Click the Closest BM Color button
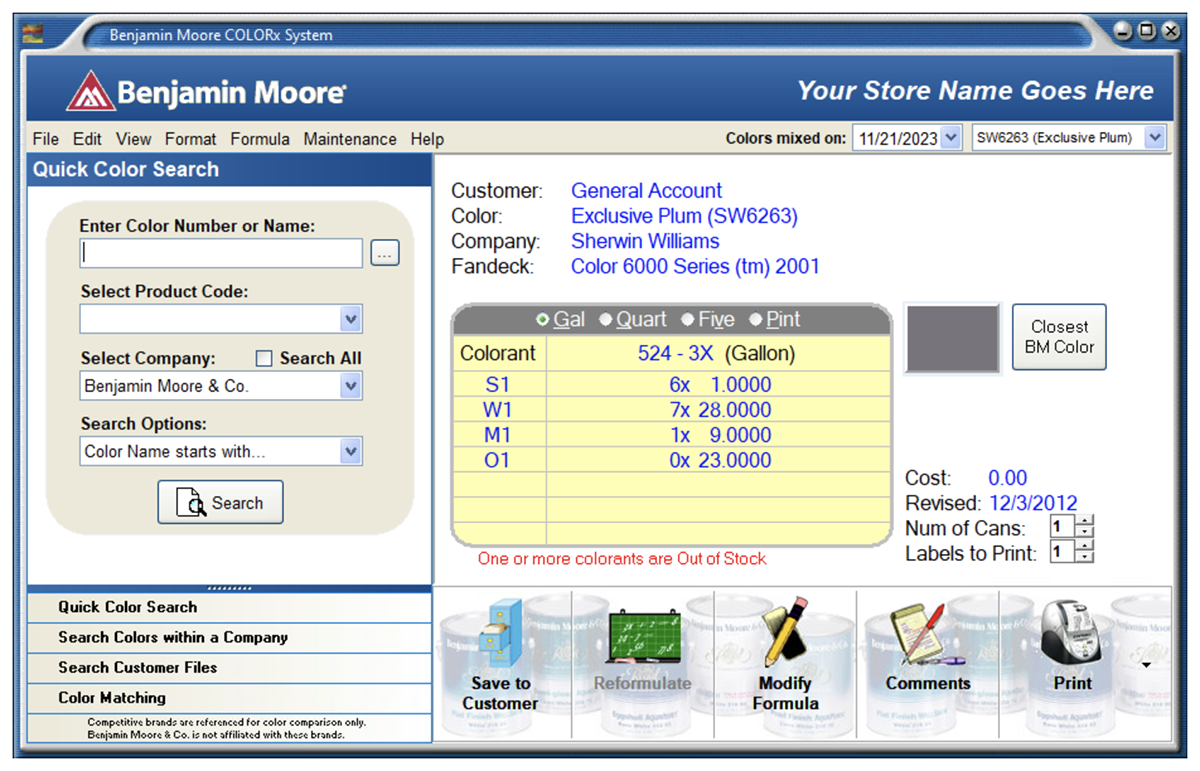The image size is (1200, 771). (x=1059, y=337)
